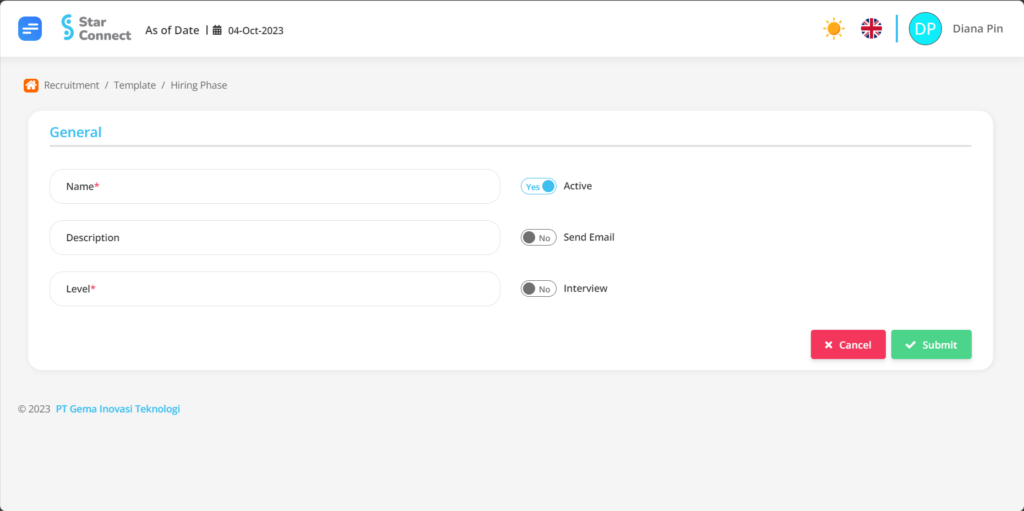Select the Template breadcrumb

[x=135, y=85]
